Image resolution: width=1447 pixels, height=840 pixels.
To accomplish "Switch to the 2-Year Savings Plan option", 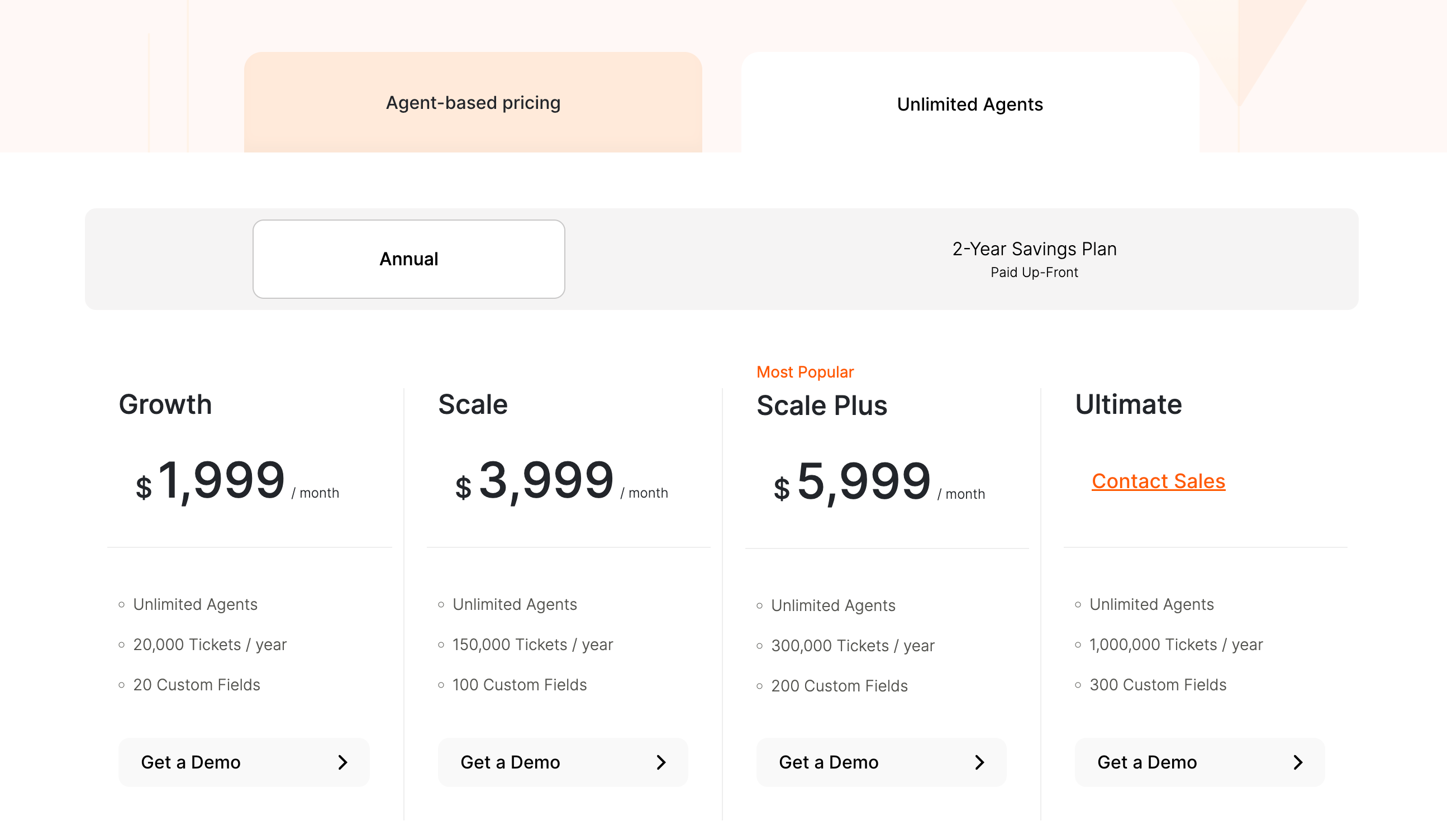I will 1033,259.
